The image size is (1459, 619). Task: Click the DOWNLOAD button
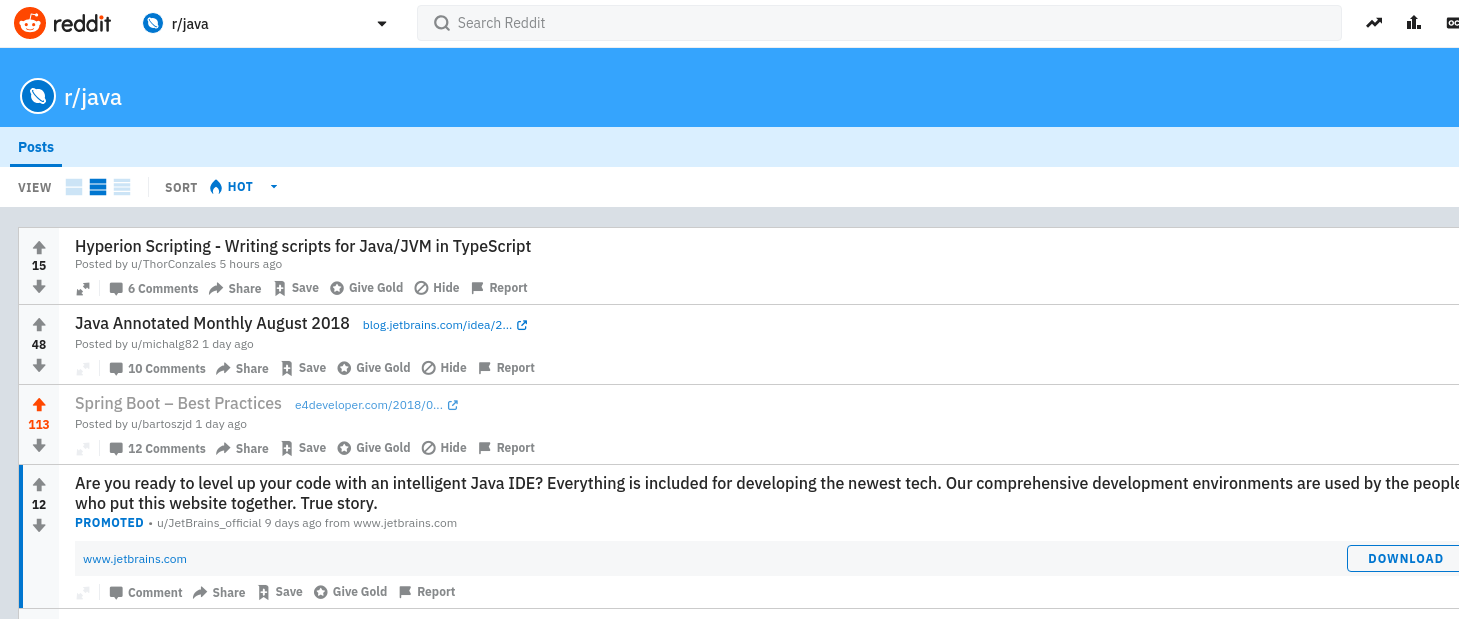point(1405,559)
